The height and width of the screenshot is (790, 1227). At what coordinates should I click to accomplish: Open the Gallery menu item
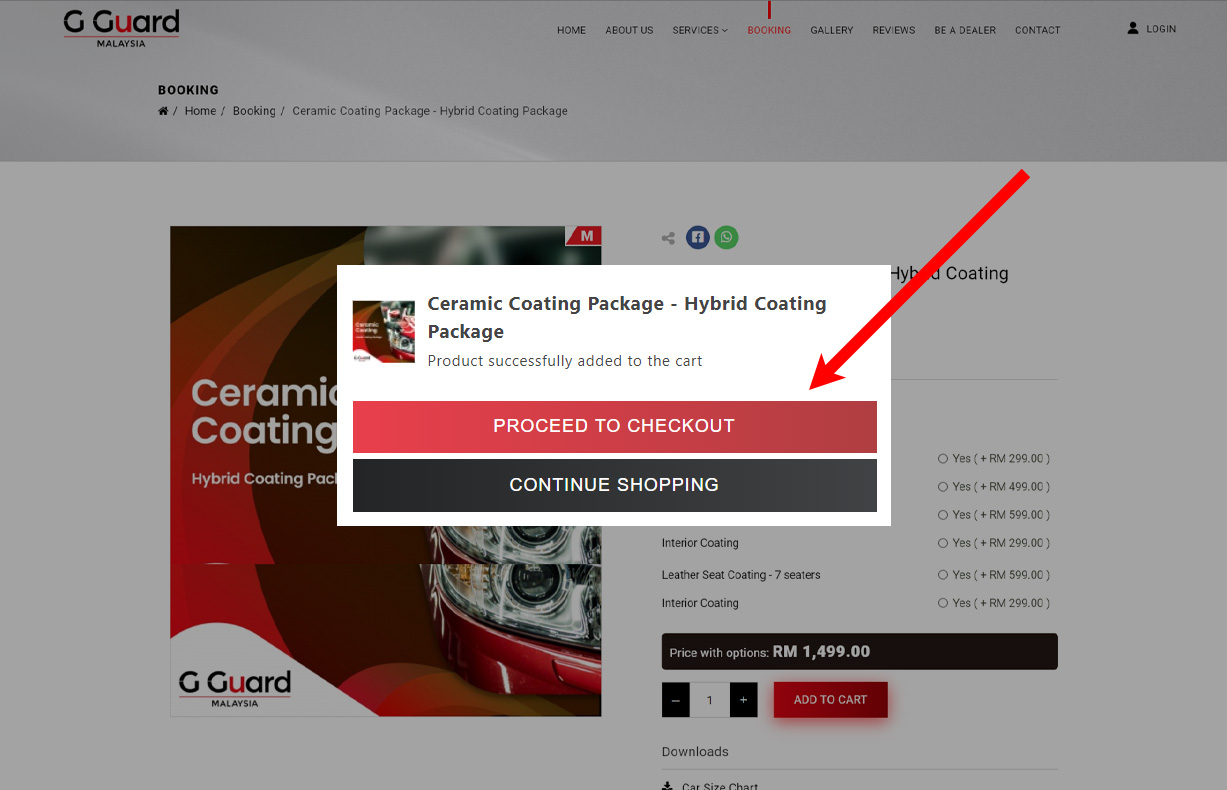click(831, 30)
